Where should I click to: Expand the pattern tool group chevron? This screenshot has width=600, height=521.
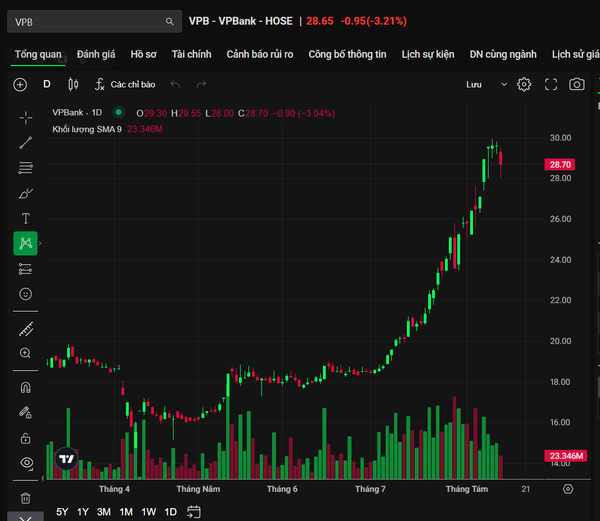pyautogui.click(x=40, y=243)
